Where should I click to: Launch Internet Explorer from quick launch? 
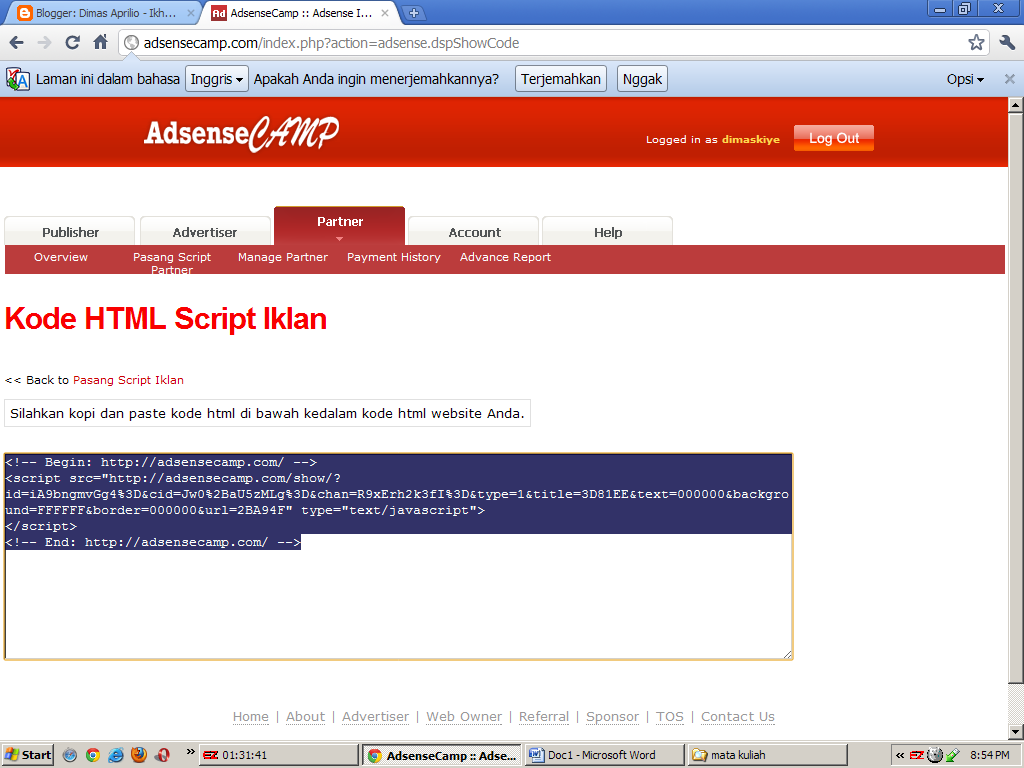(x=116, y=755)
